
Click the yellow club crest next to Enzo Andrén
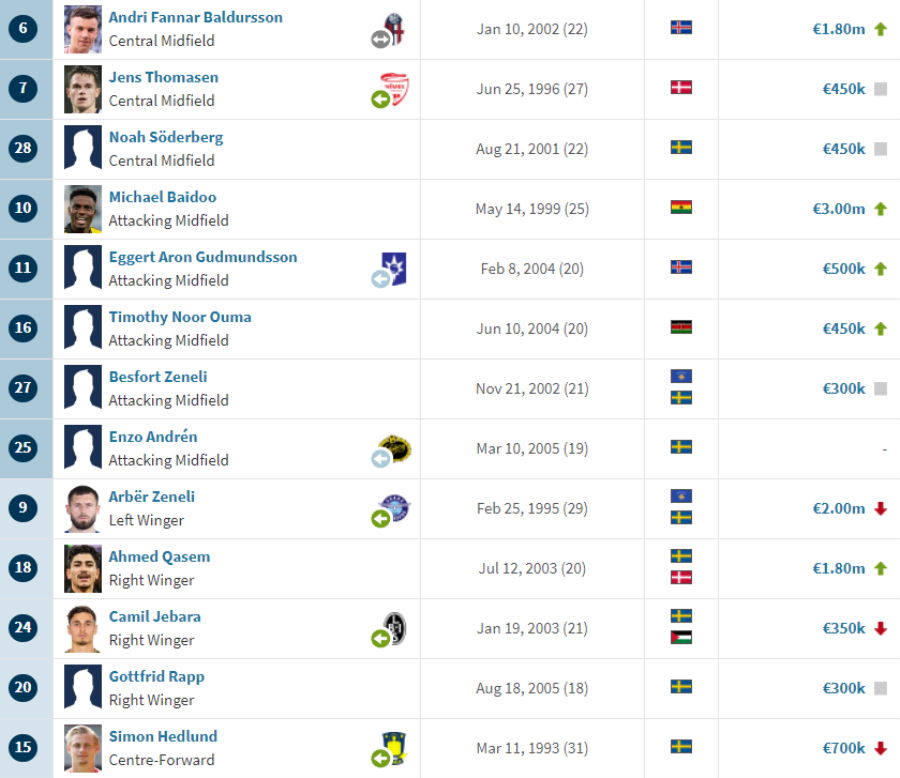point(395,448)
